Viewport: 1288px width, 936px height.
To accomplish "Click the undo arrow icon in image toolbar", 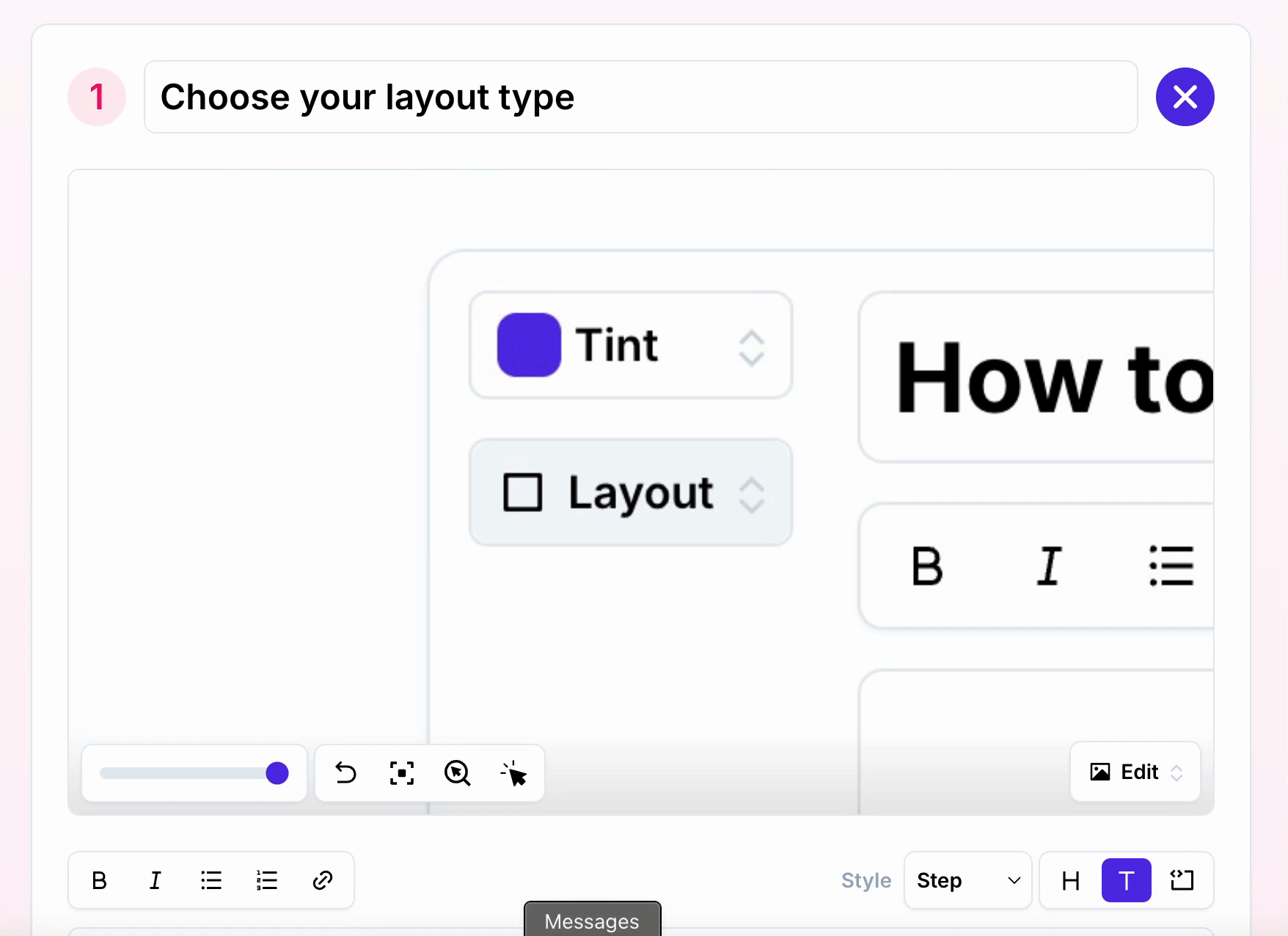I will pos(345,773).
